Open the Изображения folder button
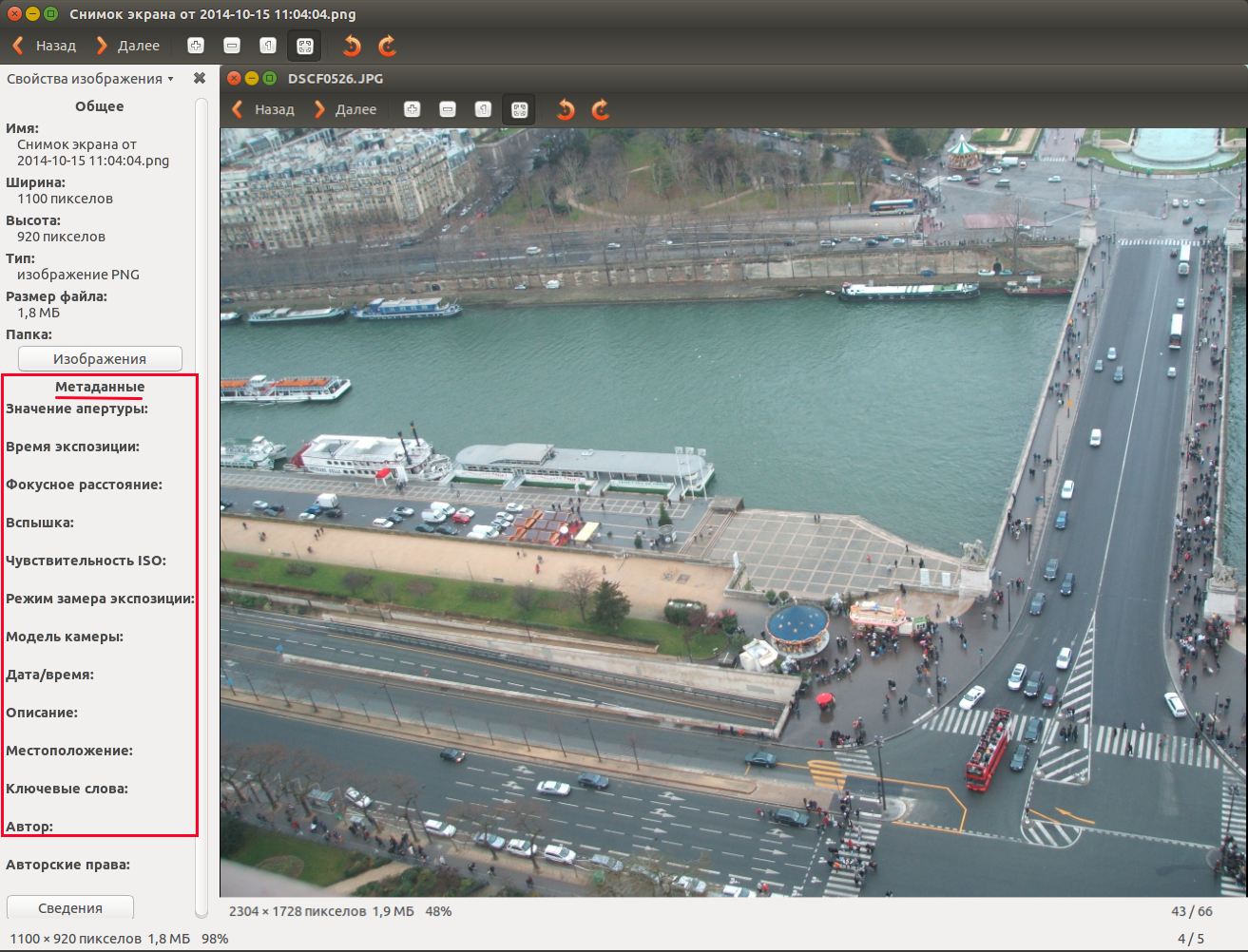The width and height of the screenshot is (1248, 952). pyautogui.click(x=100, y=359)
